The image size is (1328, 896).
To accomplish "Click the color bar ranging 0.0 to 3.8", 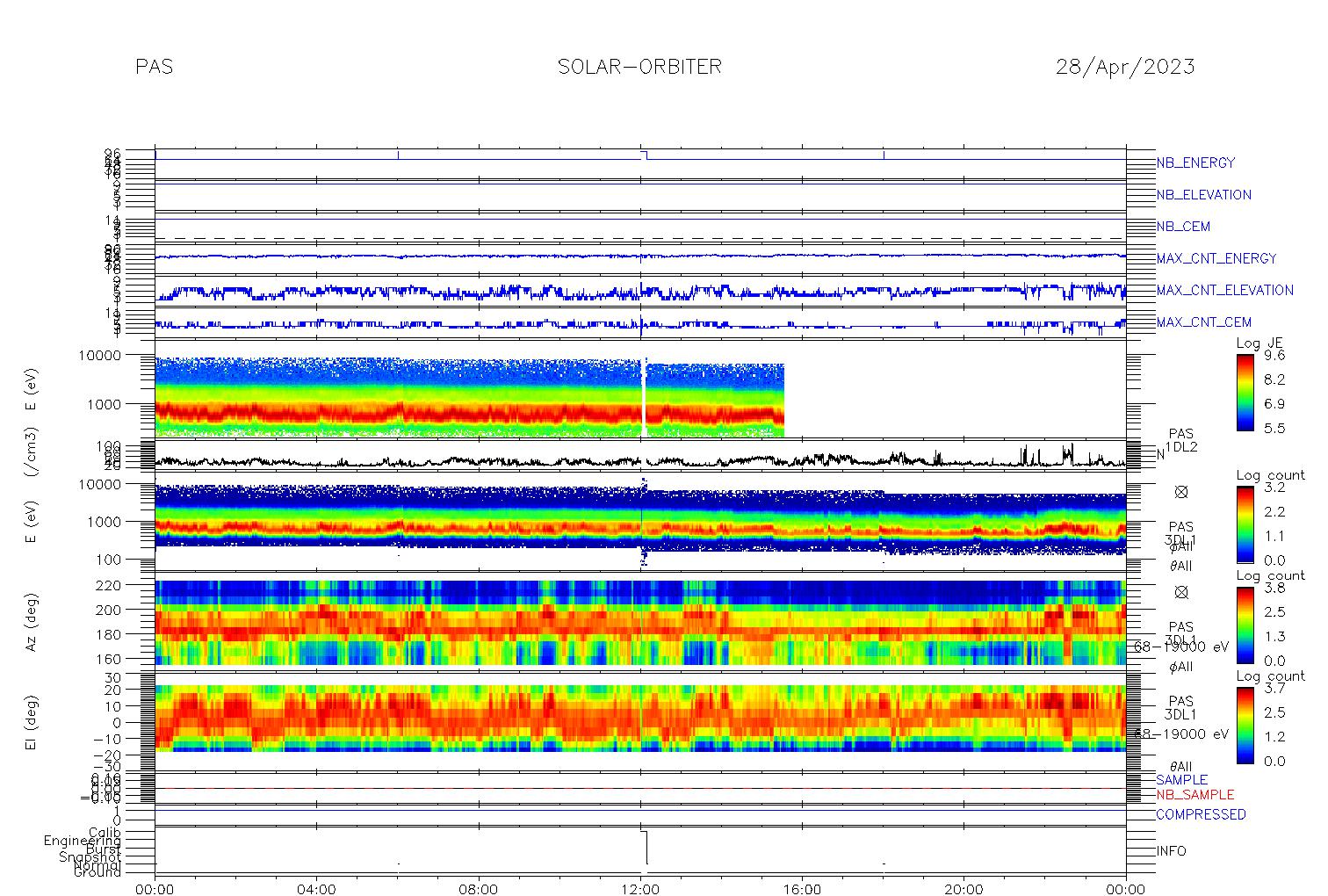I will [x=1245, y=625].
